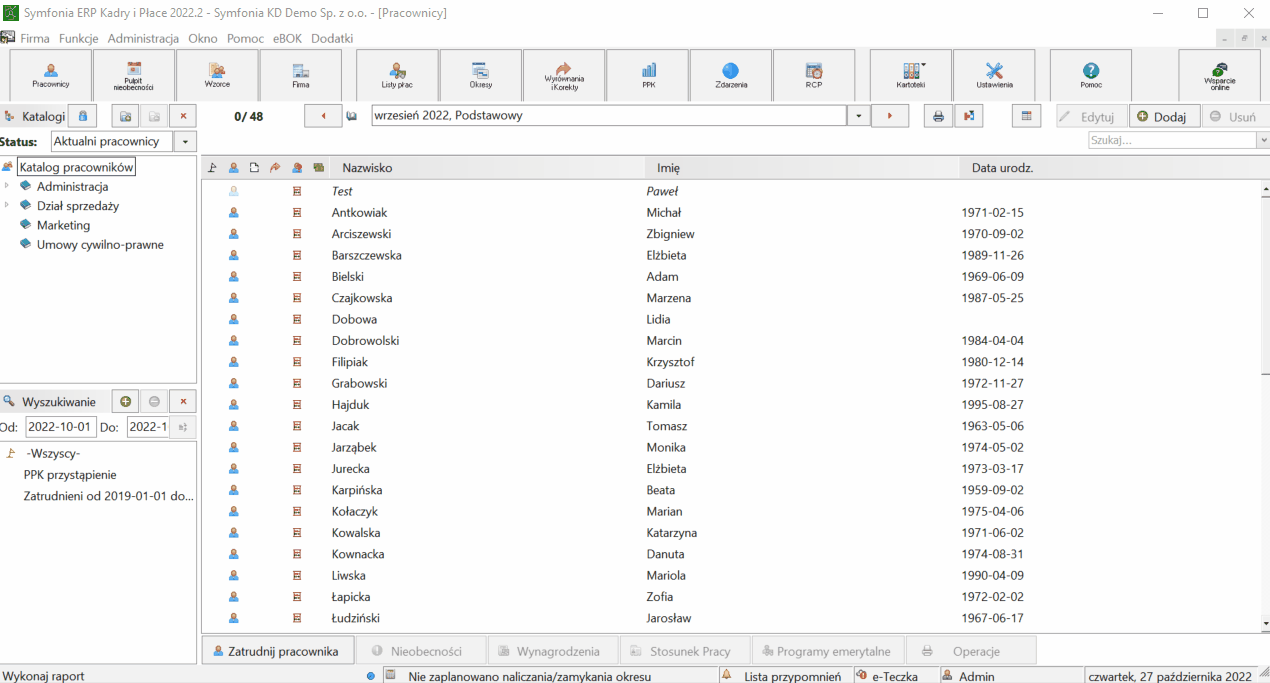Switch to the Zatrudnij pracownika tab
This screenshot has height=683, width=1270.
tap(277, 651)
